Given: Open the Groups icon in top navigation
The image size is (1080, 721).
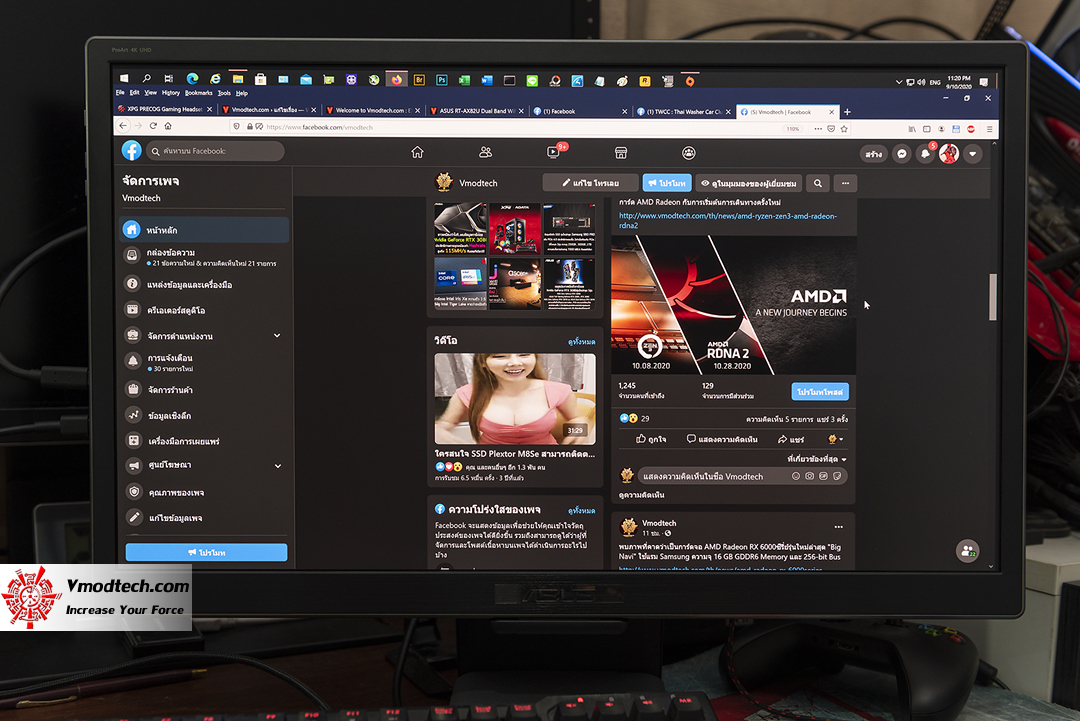Looking at the screenshot, I should 688,153.
